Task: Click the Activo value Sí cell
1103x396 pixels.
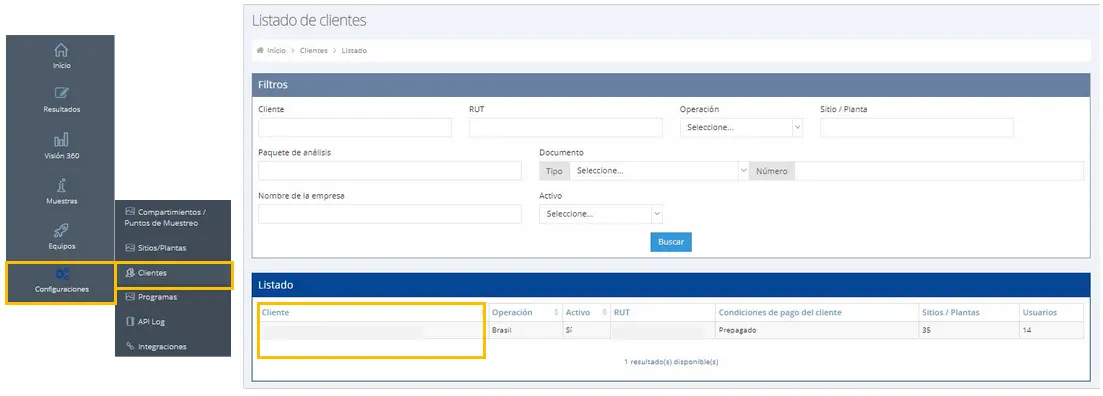Action: [586, 330]
